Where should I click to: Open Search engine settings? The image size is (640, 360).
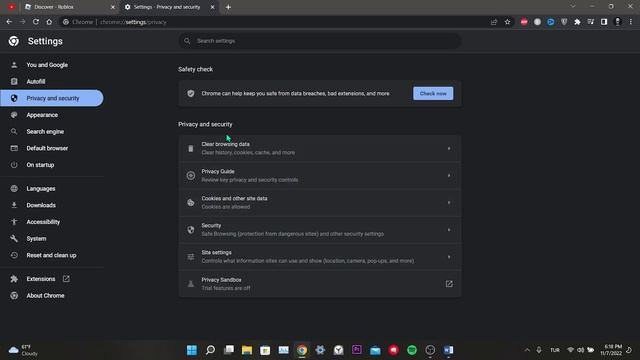(45, 132)
